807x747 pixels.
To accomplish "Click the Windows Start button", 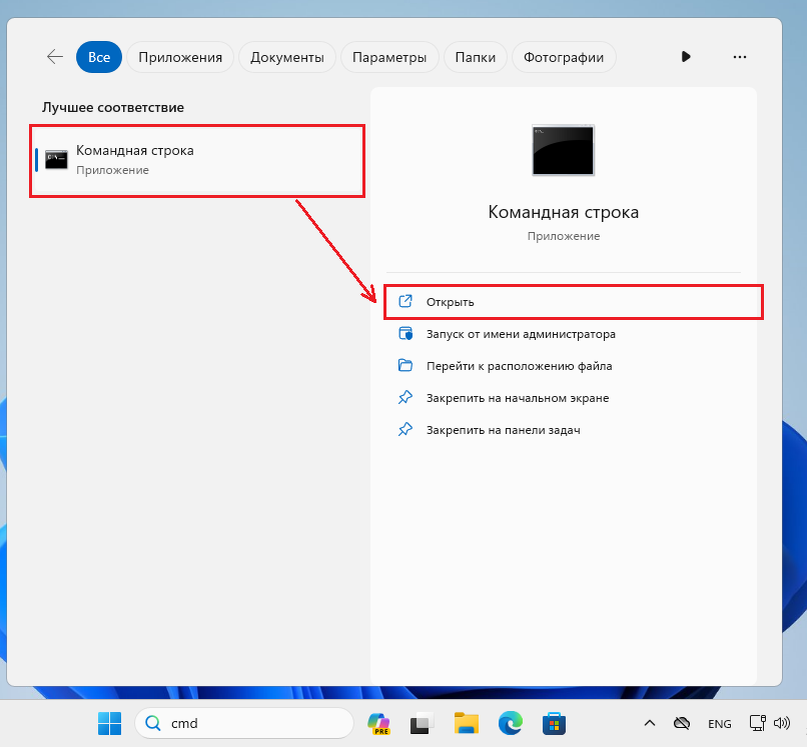I will pos(109,723).
